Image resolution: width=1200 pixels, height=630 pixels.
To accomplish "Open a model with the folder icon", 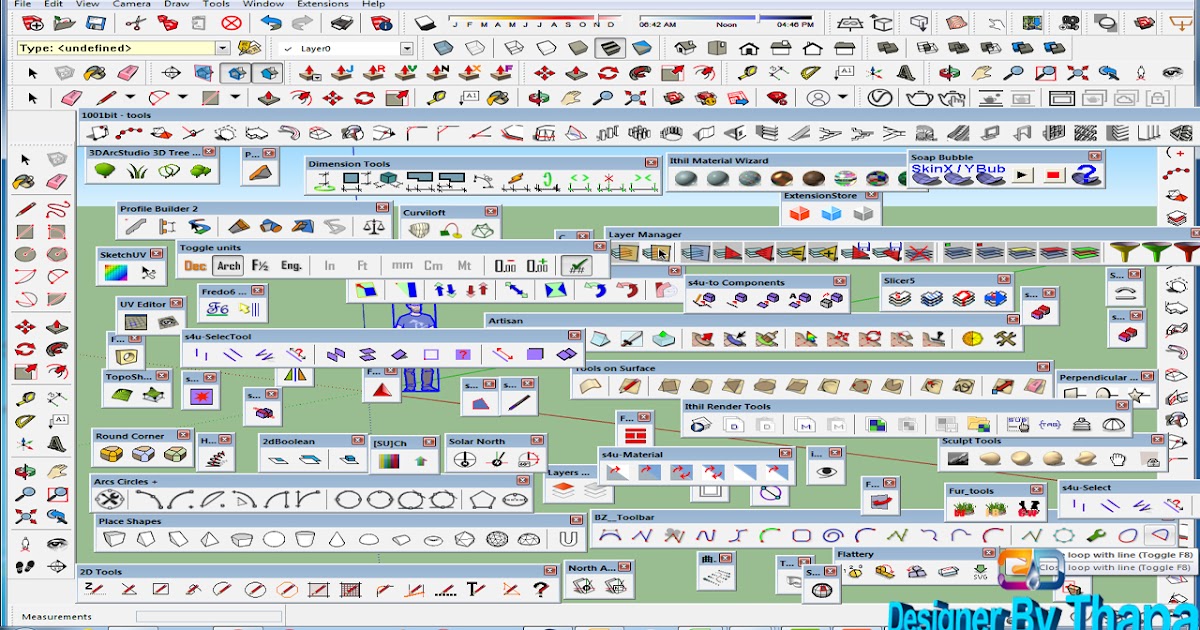I will pyautogui.click(x=64, y=22).
